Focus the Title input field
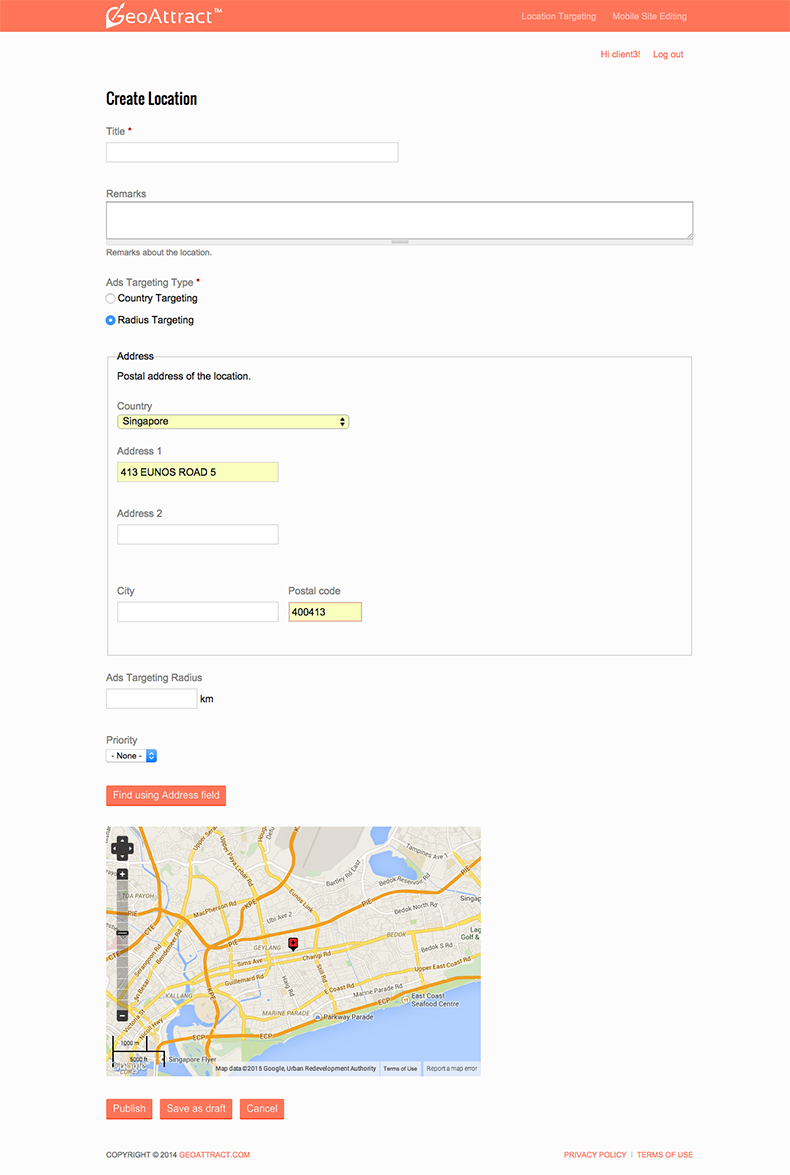790x1175 pixels. click(252, 152)
